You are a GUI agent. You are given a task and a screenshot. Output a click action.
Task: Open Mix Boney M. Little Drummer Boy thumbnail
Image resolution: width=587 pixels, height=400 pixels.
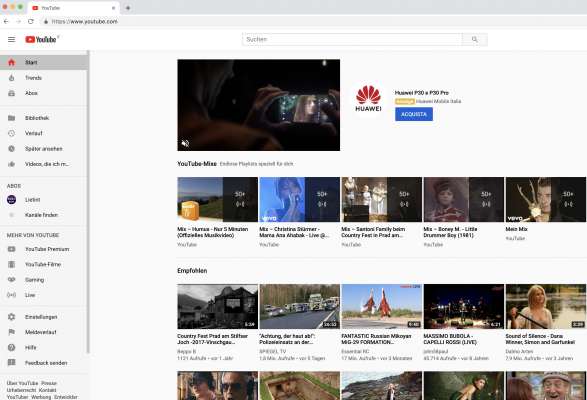point(463,200)
